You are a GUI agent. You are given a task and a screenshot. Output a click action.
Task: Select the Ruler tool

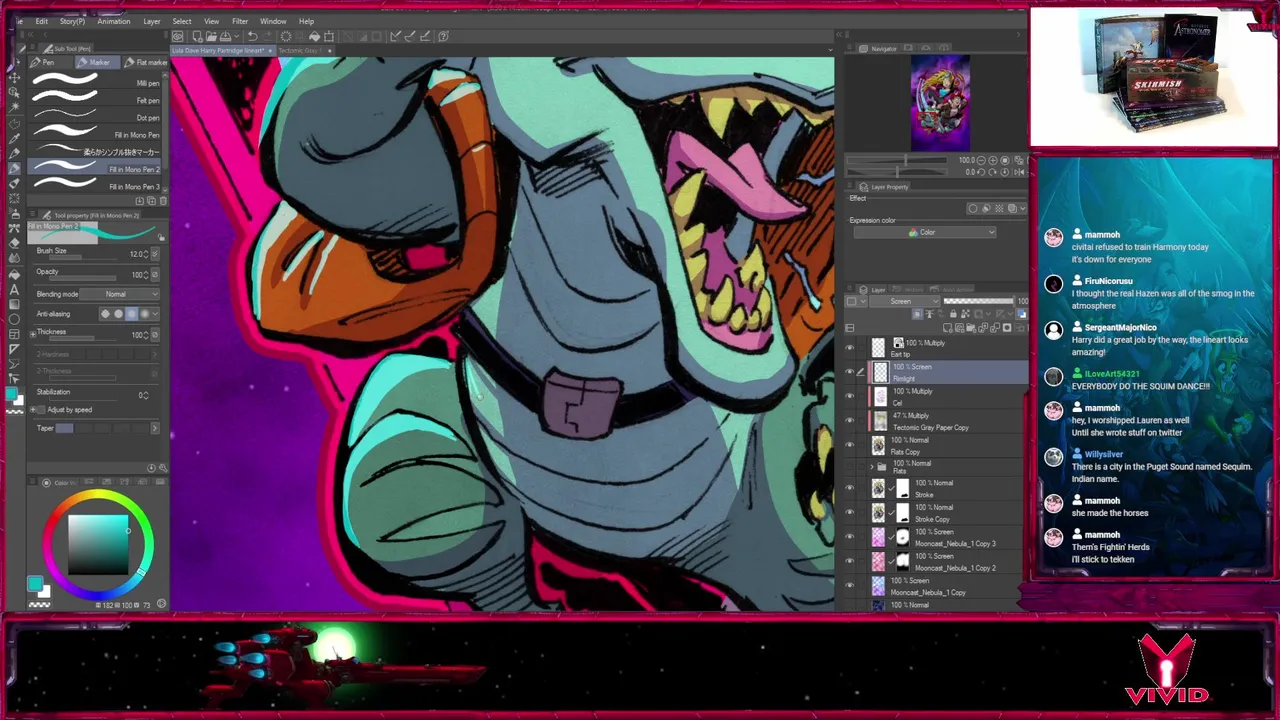pyautogui.click(x=14, y=349)
